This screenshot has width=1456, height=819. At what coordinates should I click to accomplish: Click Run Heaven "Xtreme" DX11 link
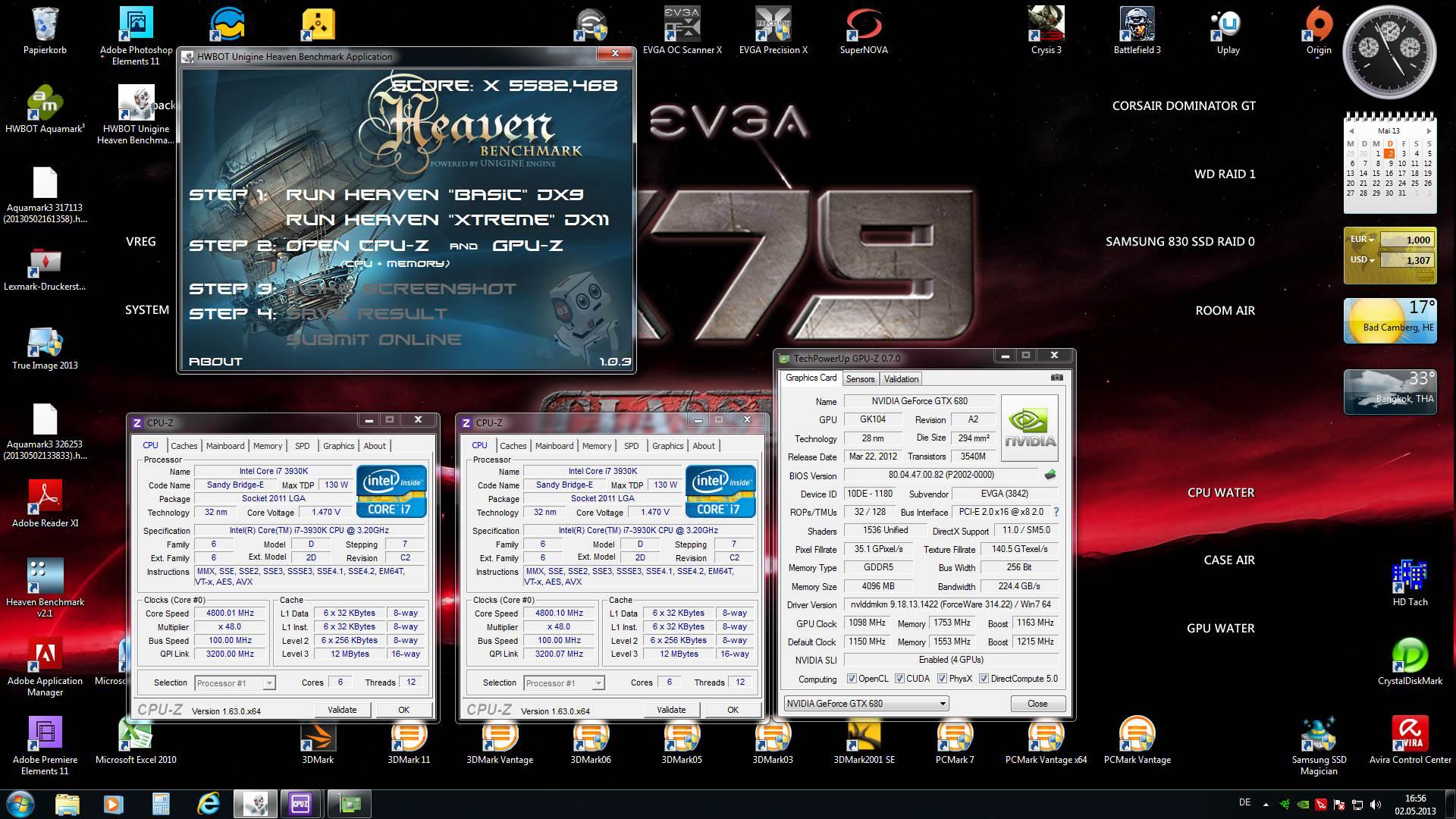[447, 220]
